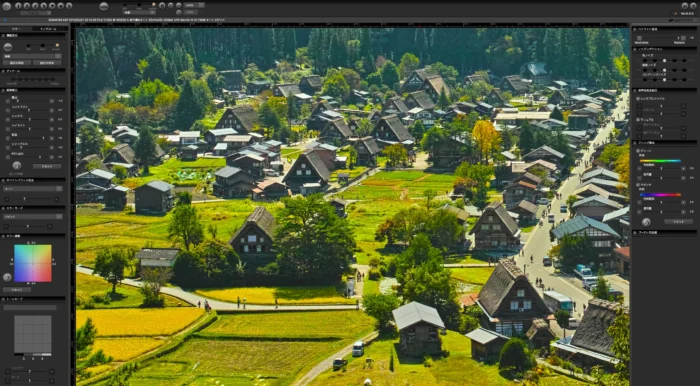This screenshot has width=700, height=386.
Task: Click the tone curve grid
Action: (x=33, y=334)
